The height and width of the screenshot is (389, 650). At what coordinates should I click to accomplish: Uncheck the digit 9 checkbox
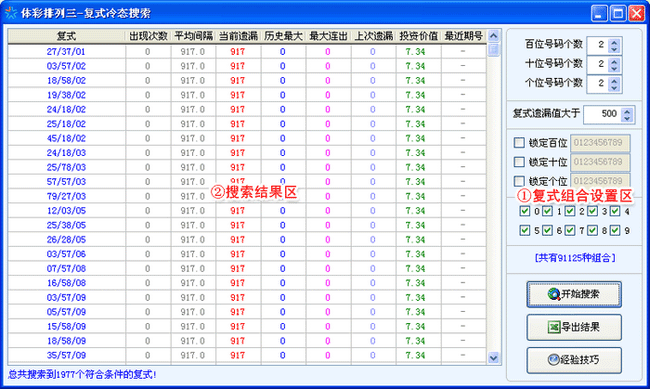[x=615, y=230]
